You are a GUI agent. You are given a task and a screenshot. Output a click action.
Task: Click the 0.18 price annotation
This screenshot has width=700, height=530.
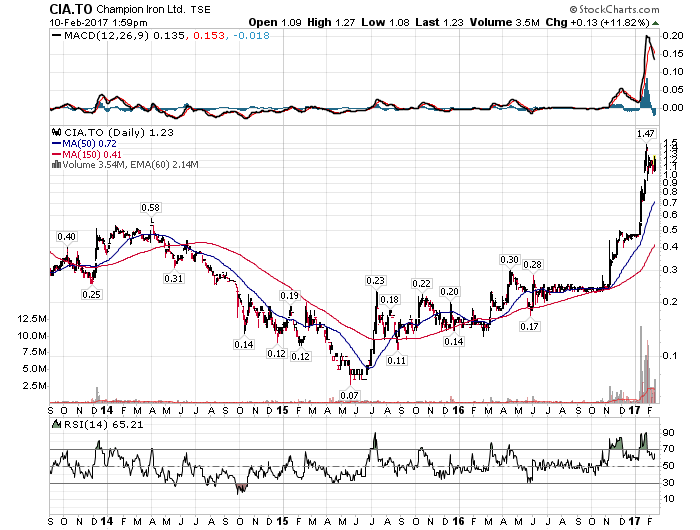pos(390,299)
